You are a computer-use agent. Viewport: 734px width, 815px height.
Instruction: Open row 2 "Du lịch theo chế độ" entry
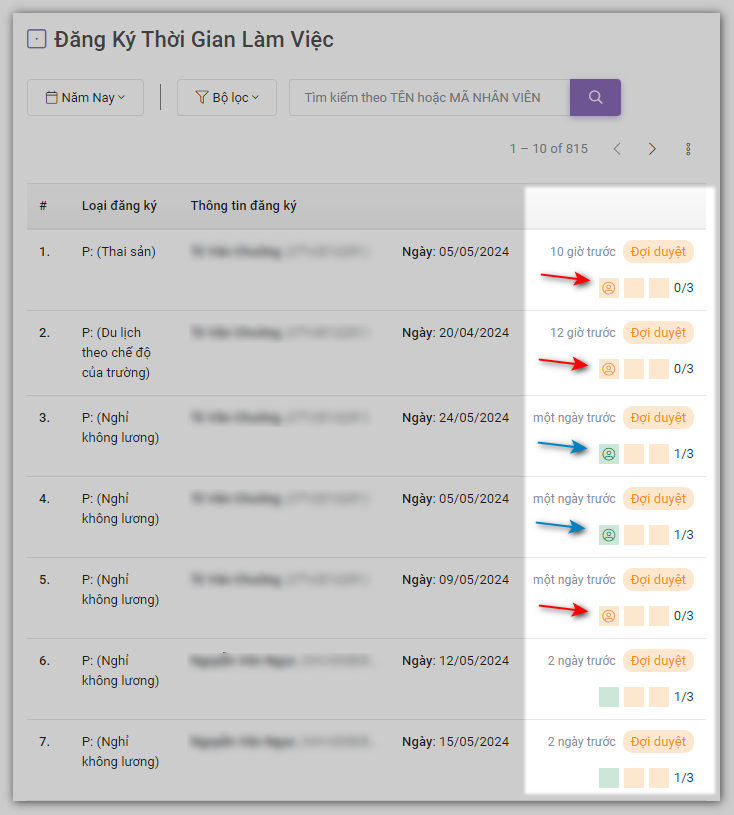pos(116,352)
